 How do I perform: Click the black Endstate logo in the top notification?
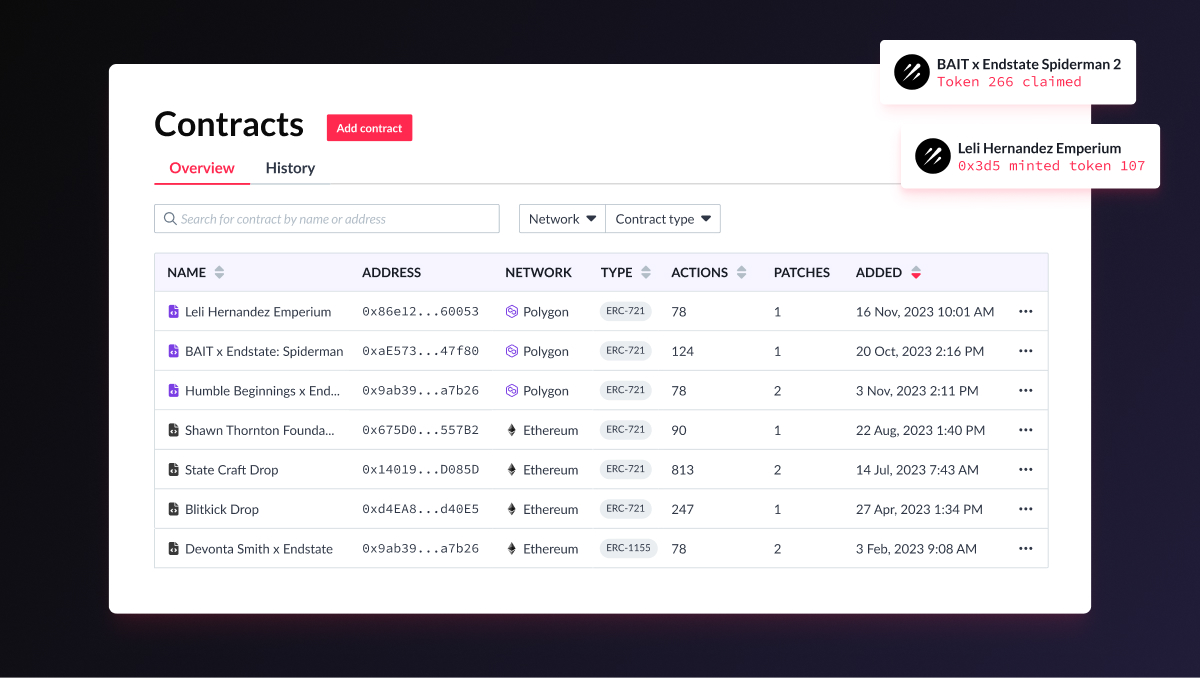point(911,72)
